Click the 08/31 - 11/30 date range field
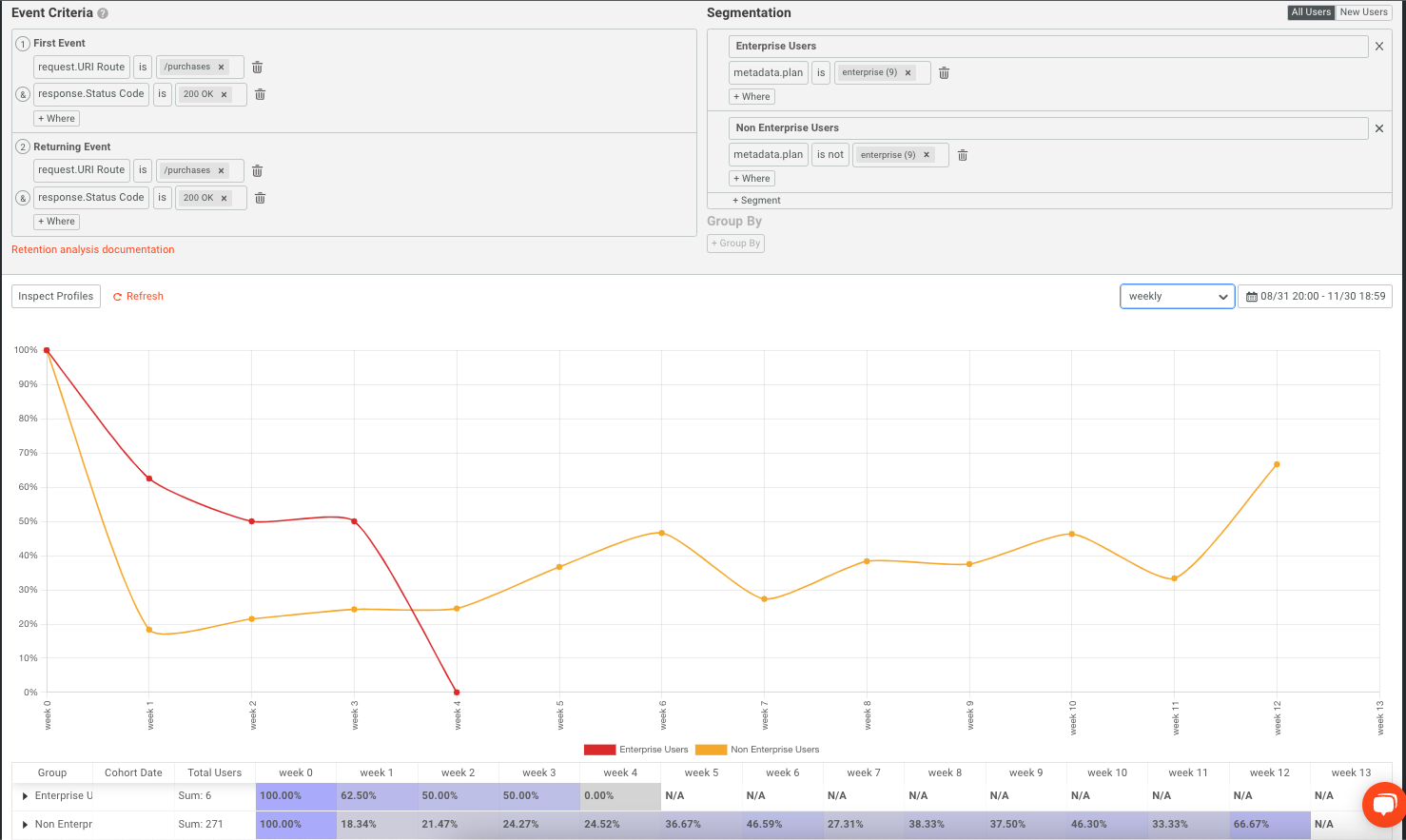Image resolution: width=1406 pixels, height=840 pixels. [1322, 296]
